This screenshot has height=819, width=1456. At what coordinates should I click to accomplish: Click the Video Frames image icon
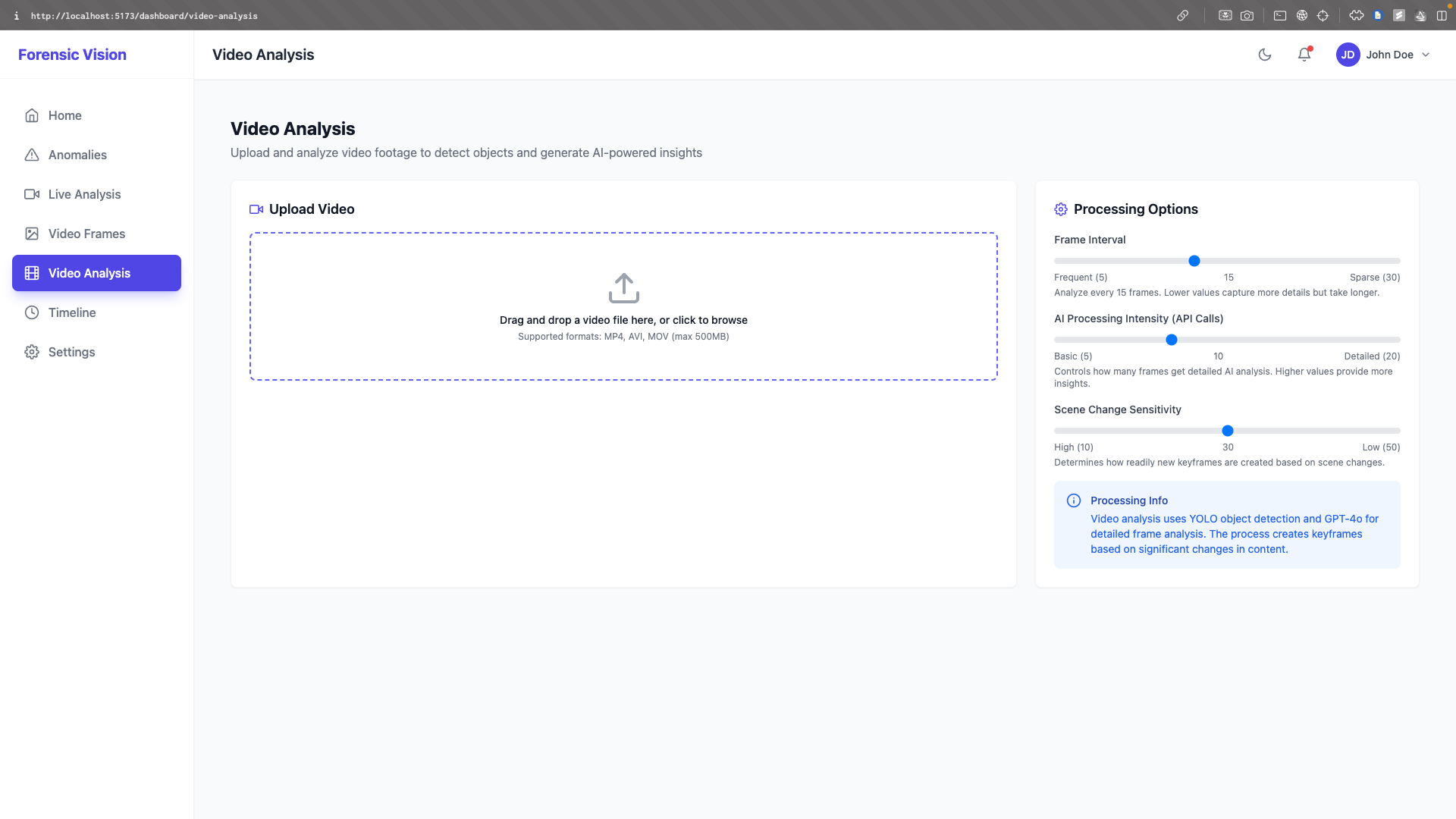coord(32,234)
